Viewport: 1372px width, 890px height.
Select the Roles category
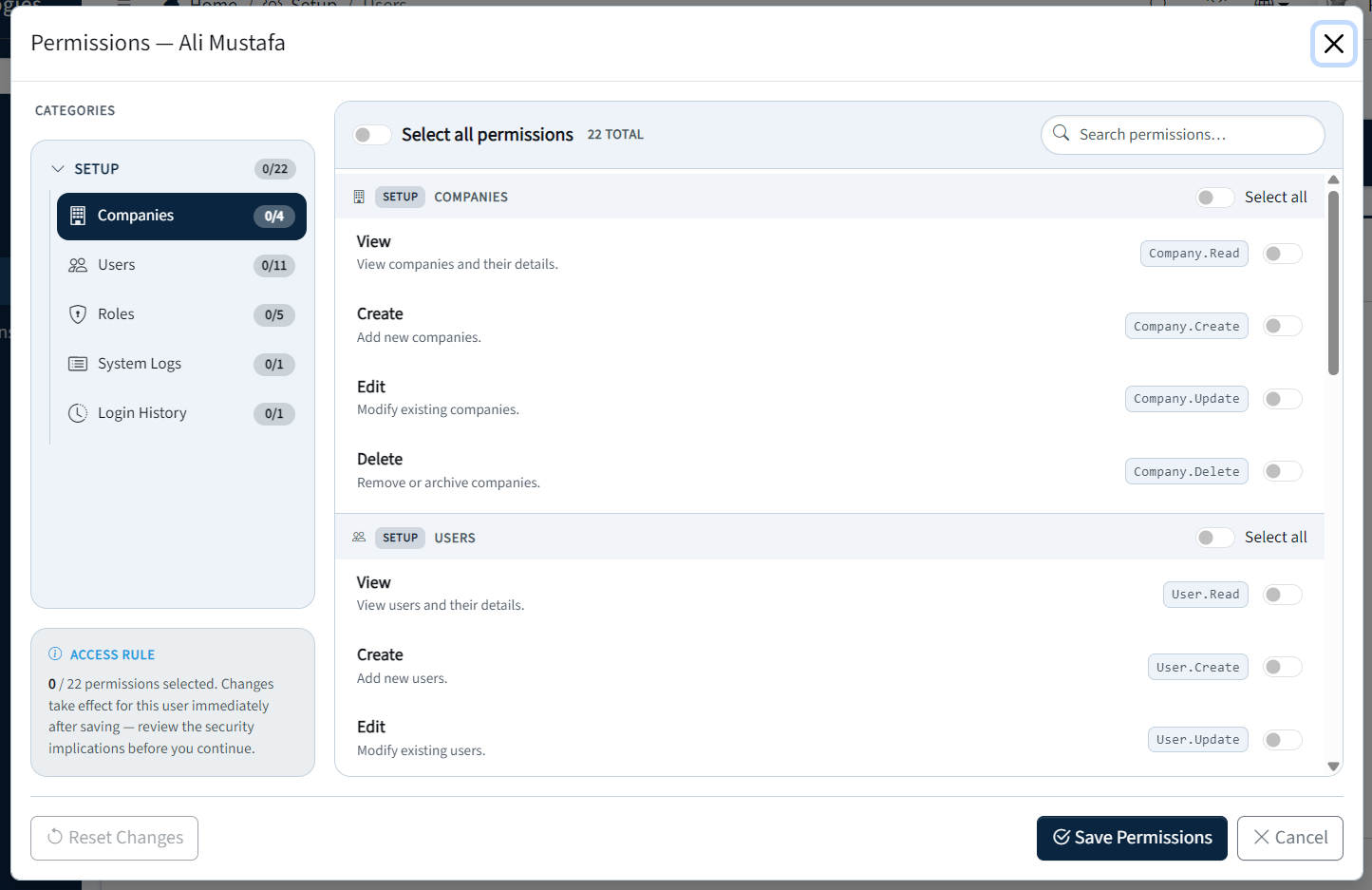tap(181, 314)
